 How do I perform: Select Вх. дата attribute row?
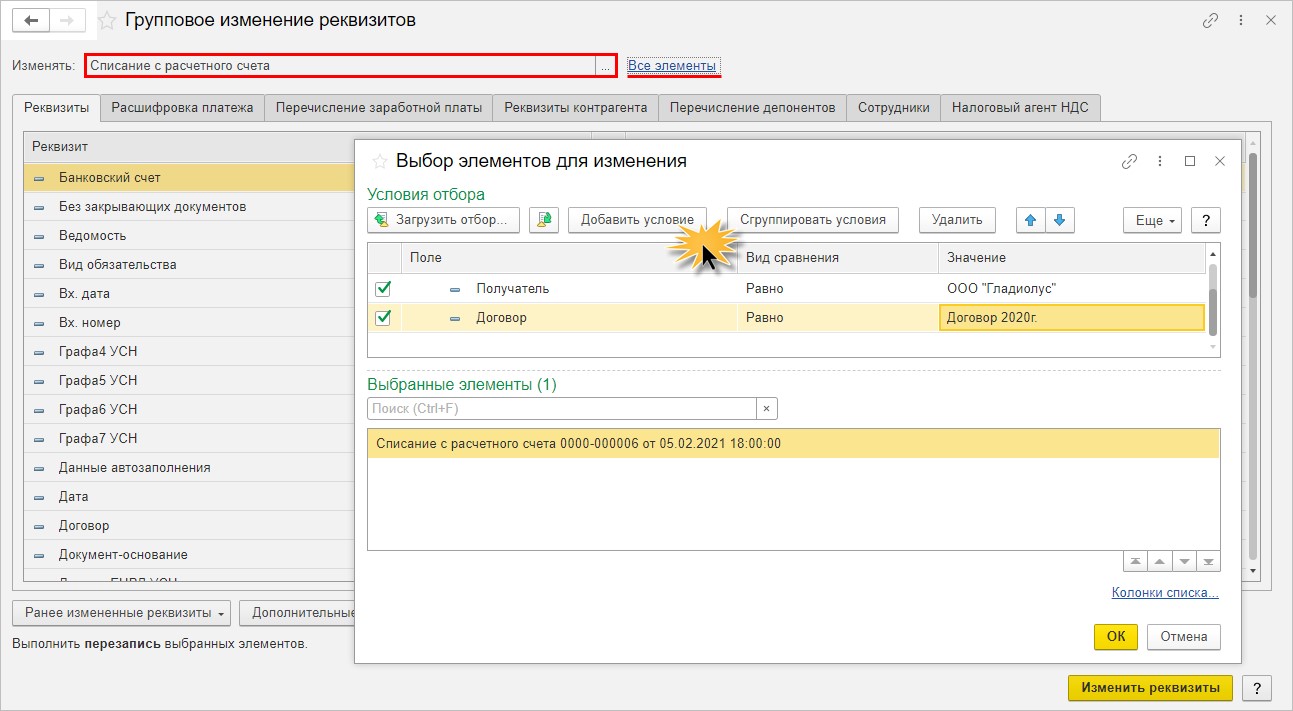[x=190, y=294]
